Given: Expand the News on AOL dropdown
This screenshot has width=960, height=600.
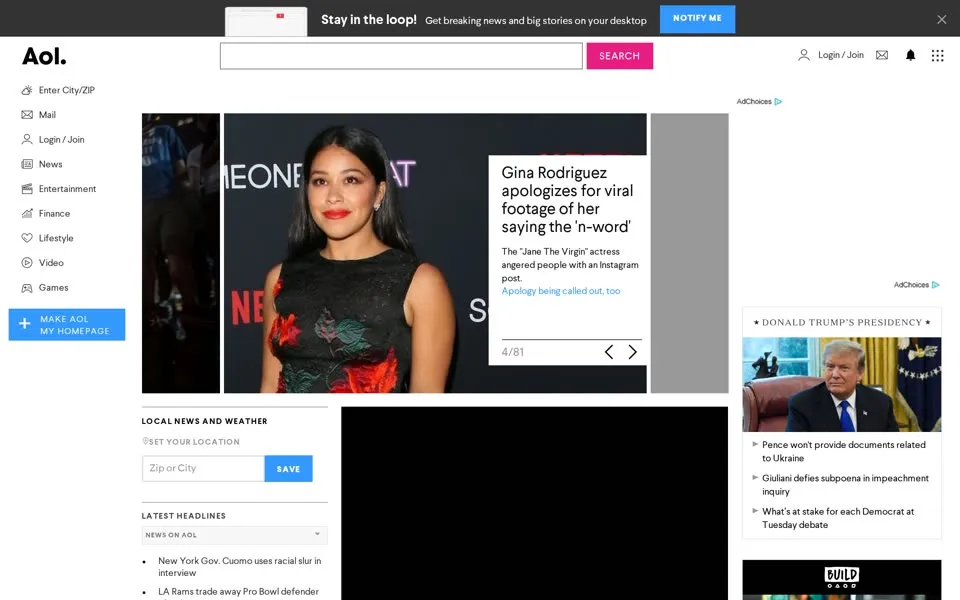Looking at the screenshot, I should point(234,535).
